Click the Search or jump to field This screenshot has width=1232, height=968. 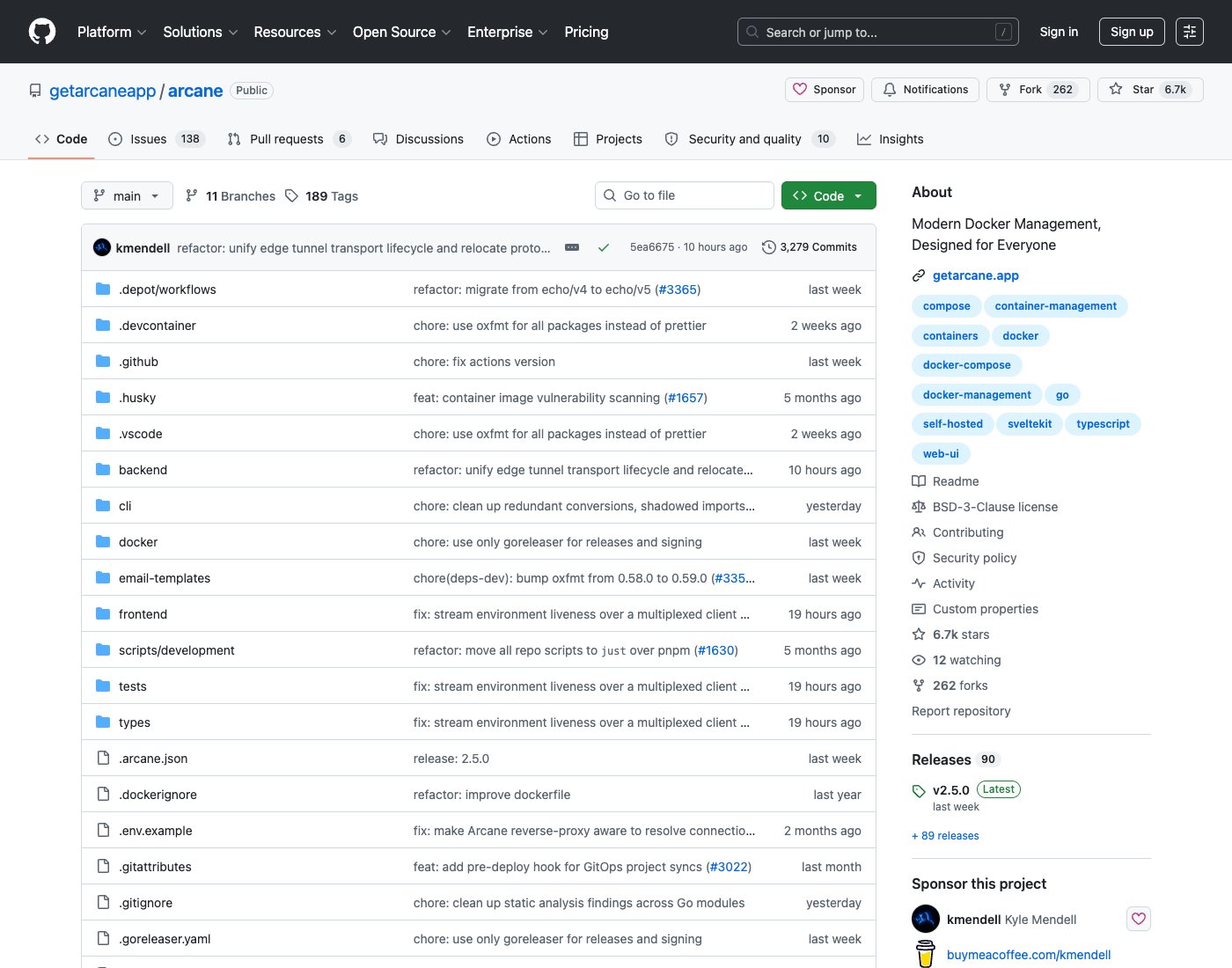pos(877,32)
